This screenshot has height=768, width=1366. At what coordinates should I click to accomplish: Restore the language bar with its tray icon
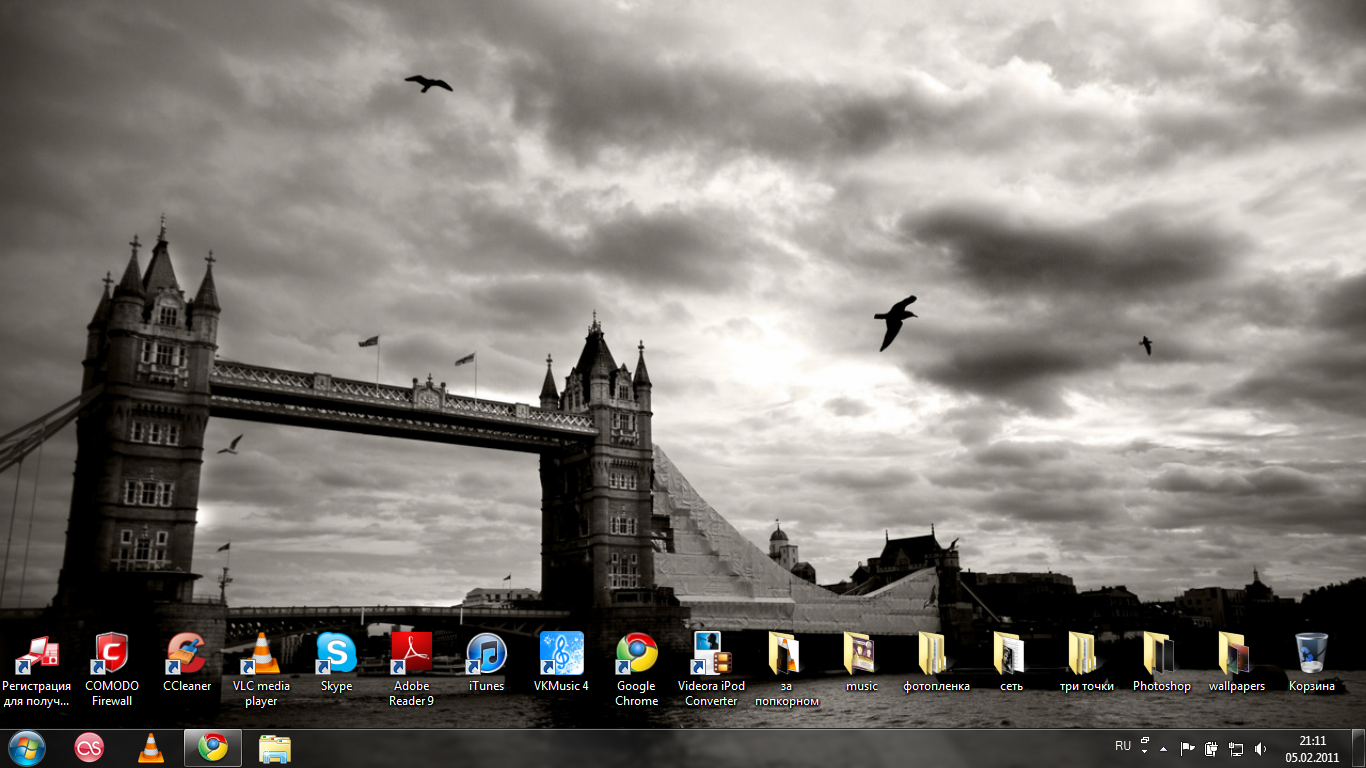pyautogui.click(x=1145, y=741)
